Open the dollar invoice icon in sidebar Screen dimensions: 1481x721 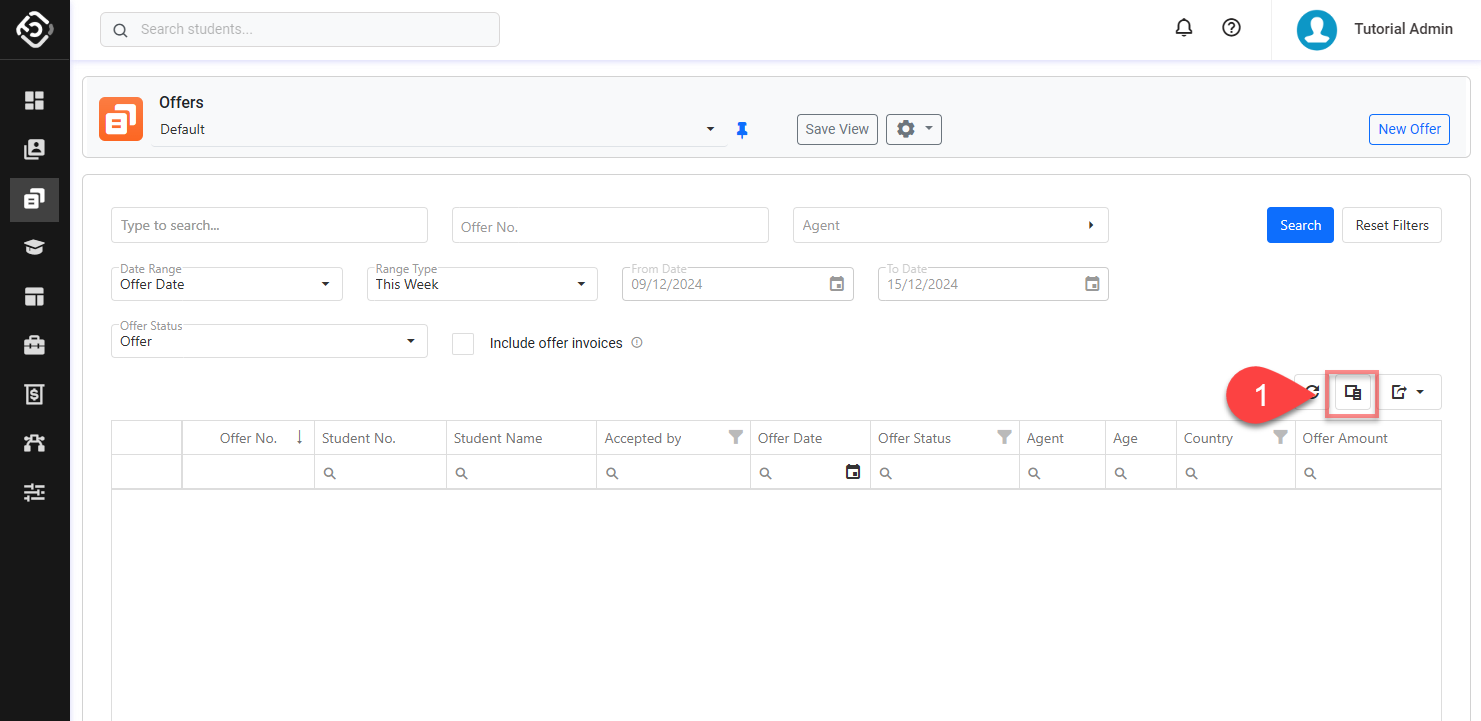tap(35, 395)
